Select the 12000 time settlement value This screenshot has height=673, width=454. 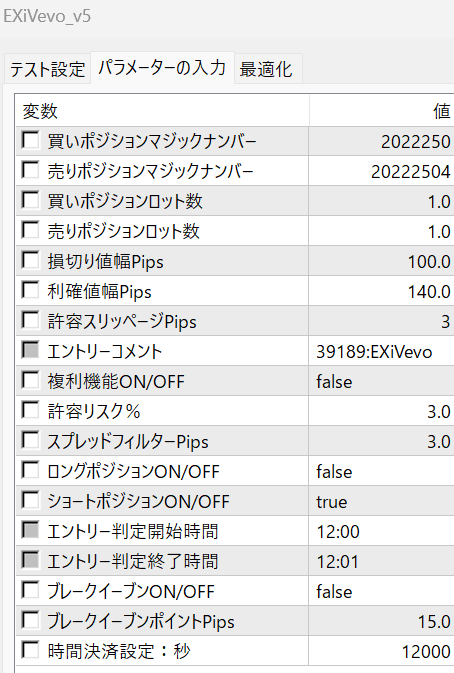[x=381, y=651]
